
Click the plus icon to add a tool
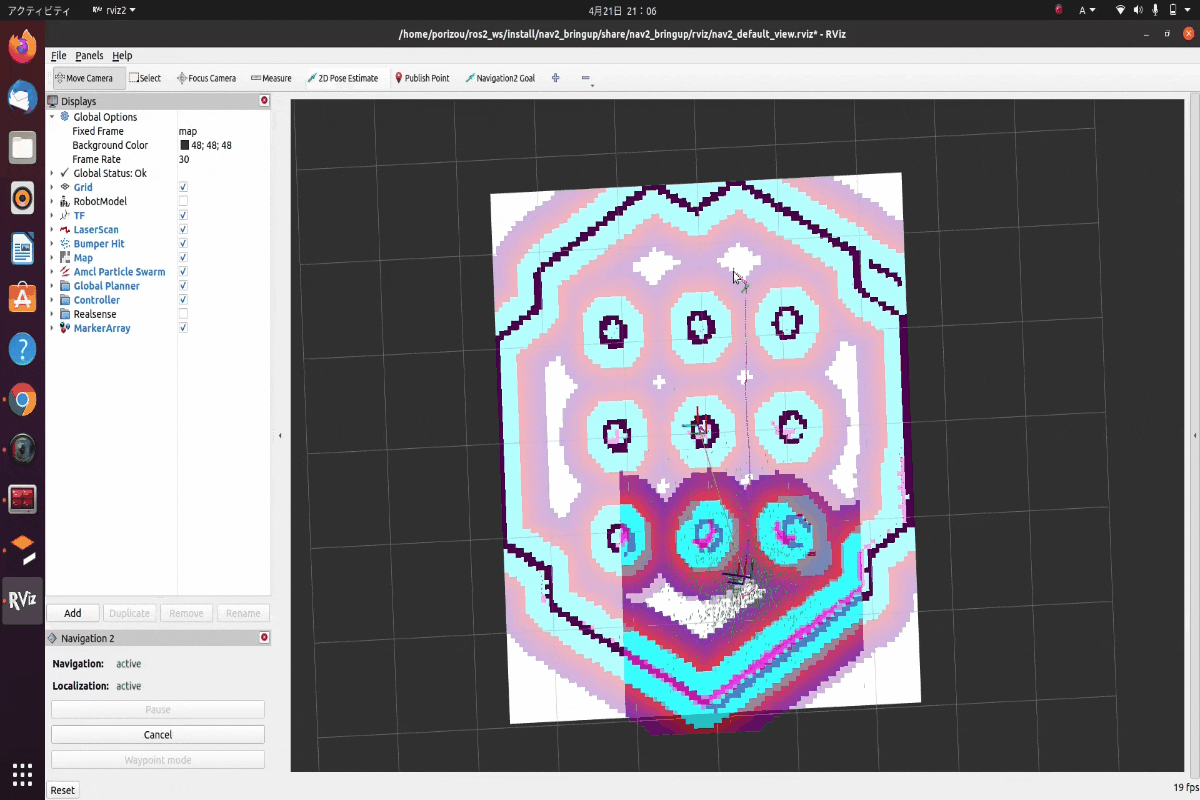click(555, 77)
